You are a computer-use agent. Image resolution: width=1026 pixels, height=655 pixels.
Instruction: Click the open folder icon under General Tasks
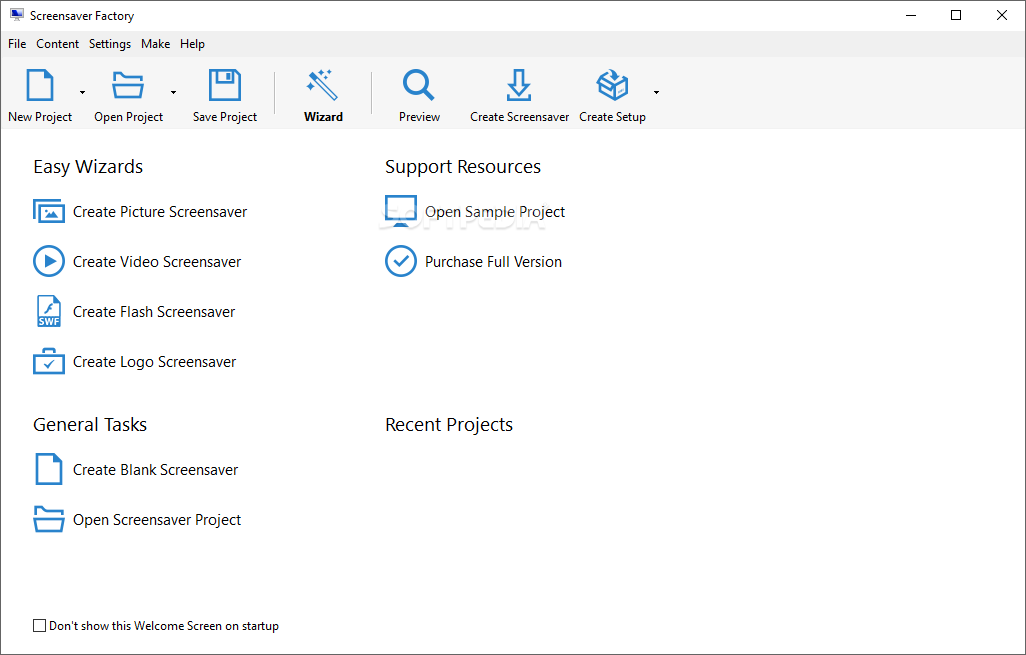[x=49, y=519]
